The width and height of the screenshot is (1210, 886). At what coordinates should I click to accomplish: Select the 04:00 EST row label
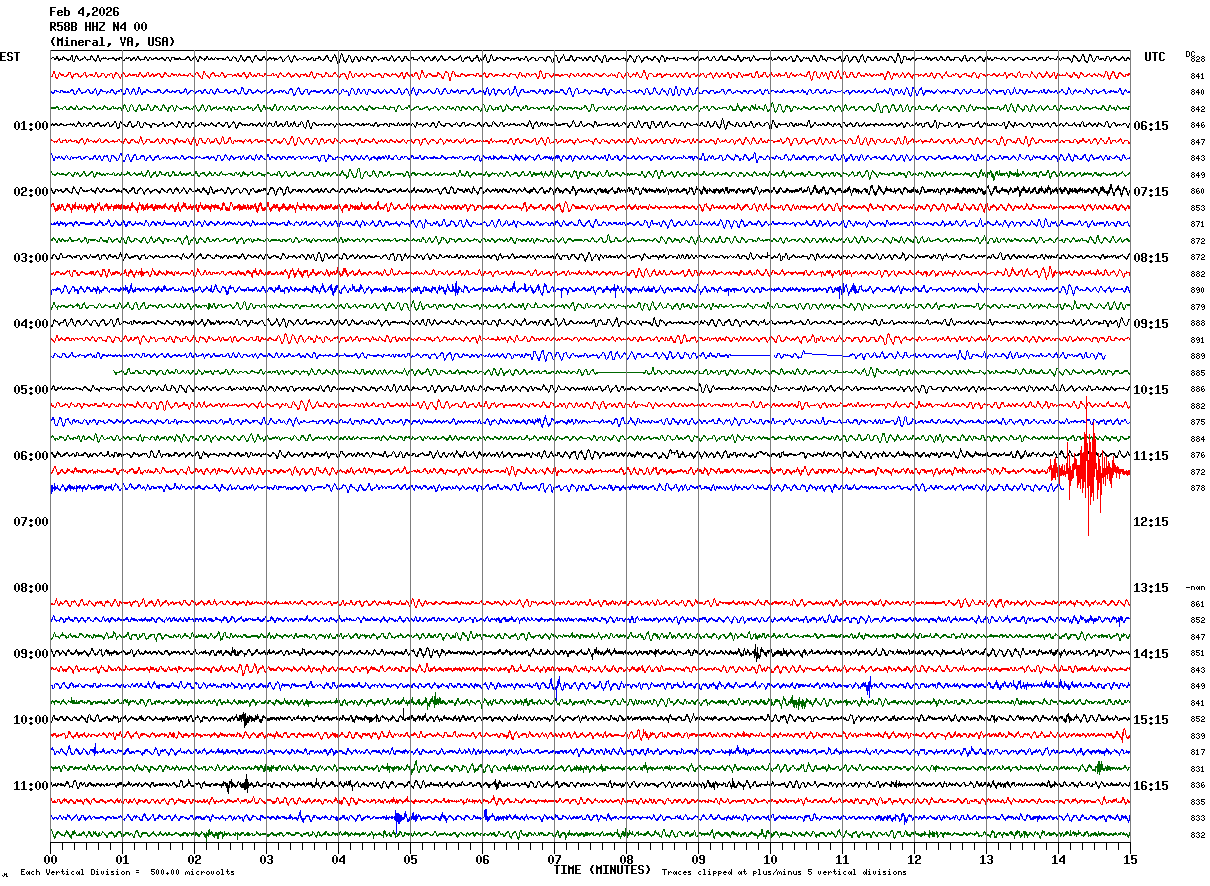[31, 324]
